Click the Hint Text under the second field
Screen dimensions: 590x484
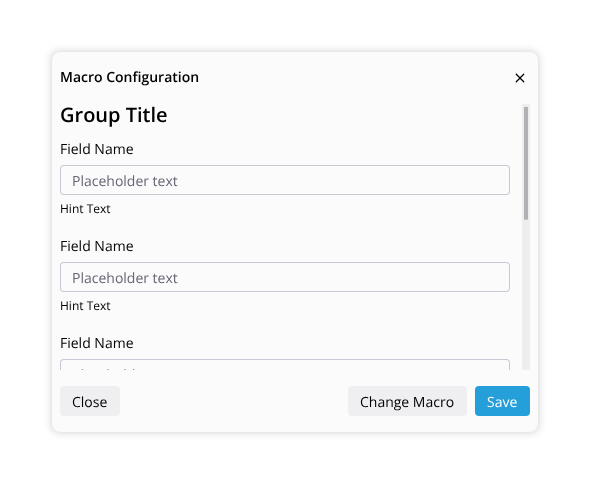coord(85,306)
